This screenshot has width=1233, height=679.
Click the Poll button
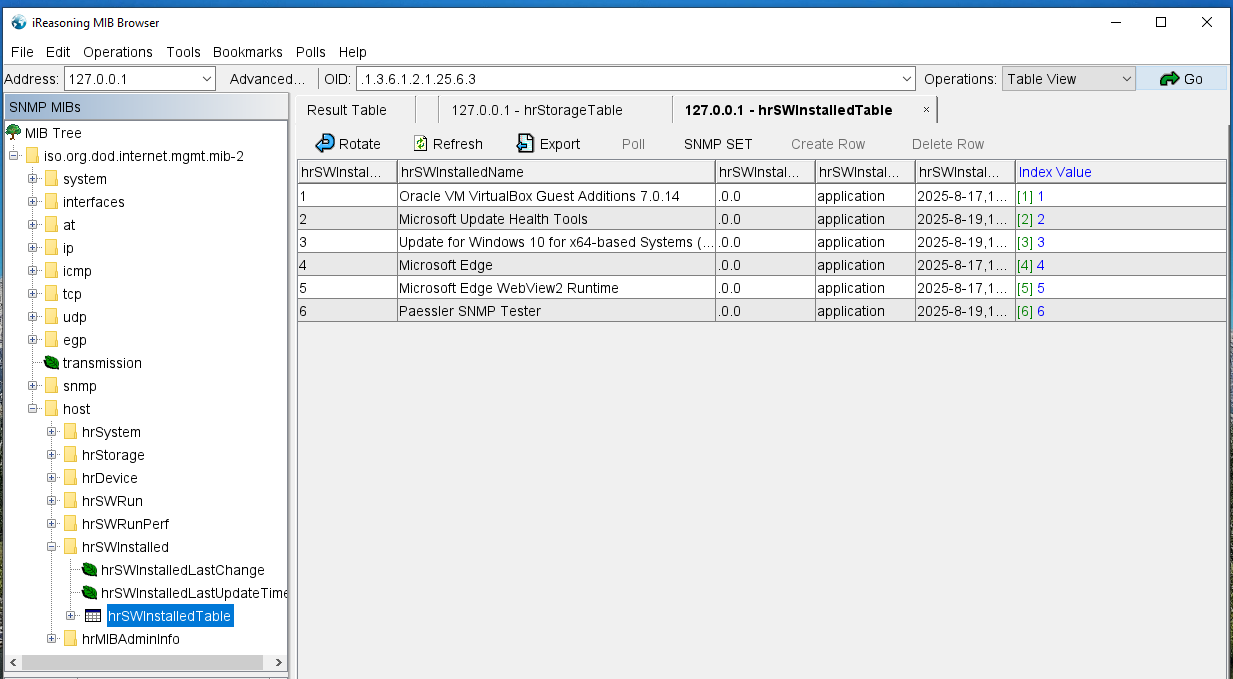[633, 144]
